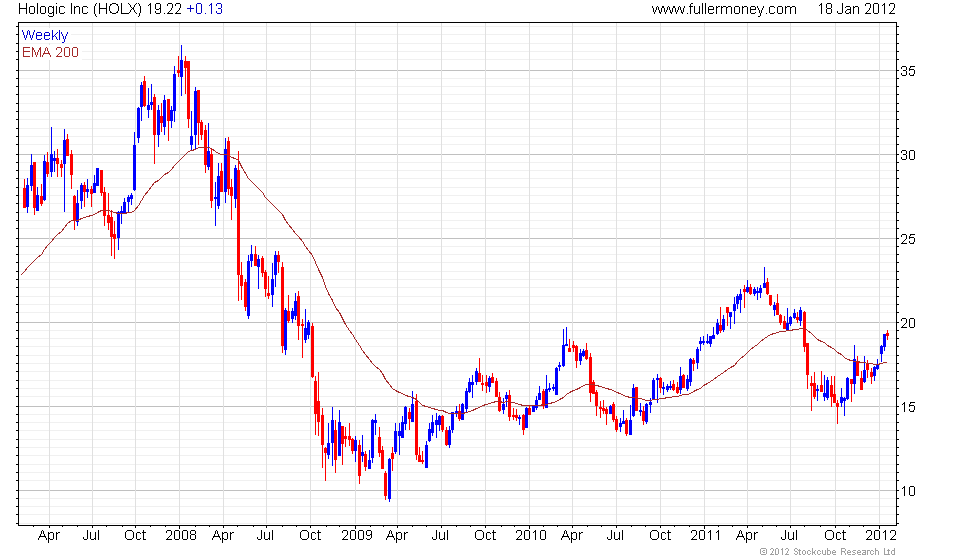Click the +0.13 price change value
The width and height of the screenshot is (980, 560).
204,9
